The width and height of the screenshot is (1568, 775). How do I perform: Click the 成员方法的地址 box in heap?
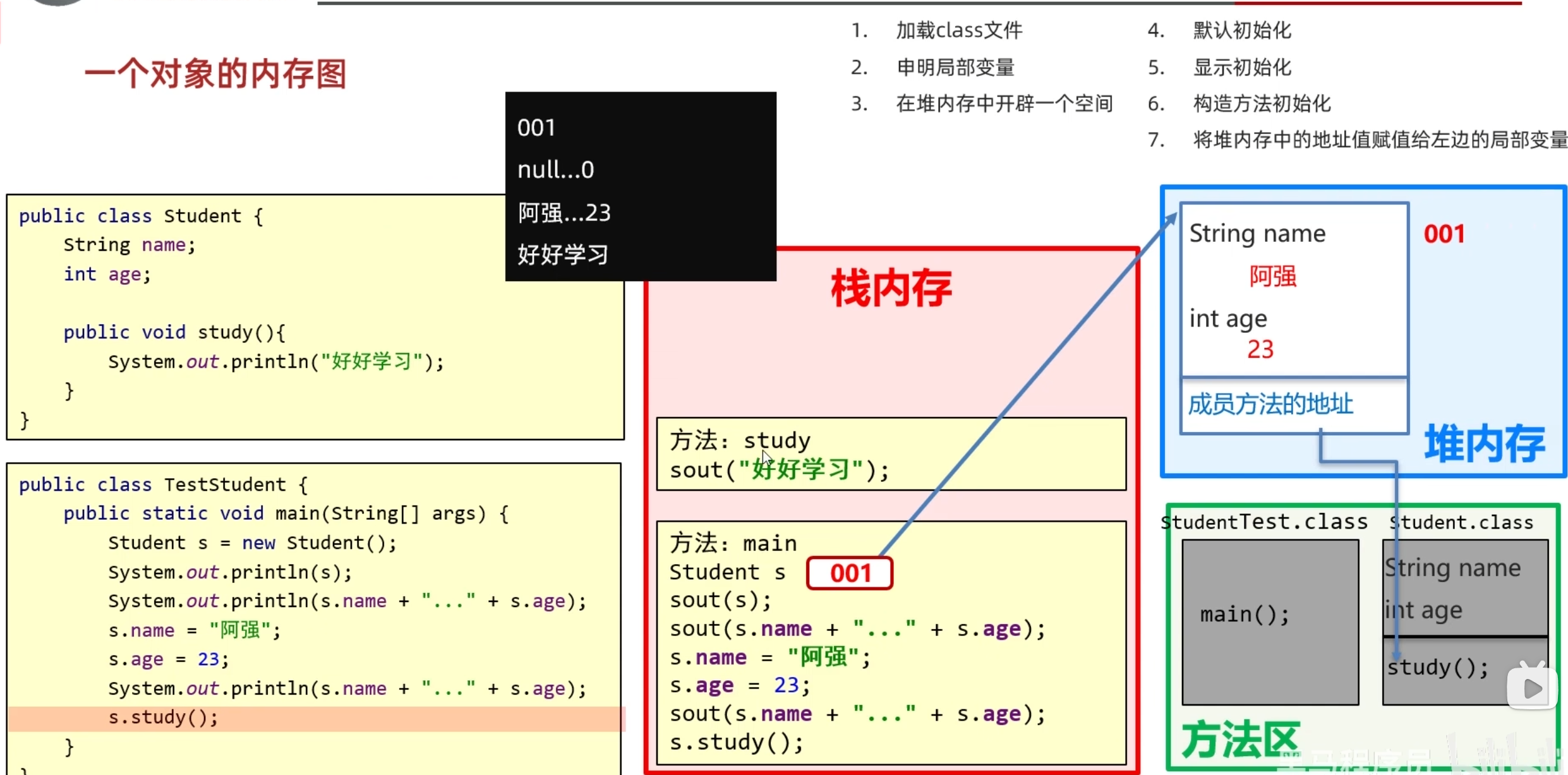[x=1294, y=406]
